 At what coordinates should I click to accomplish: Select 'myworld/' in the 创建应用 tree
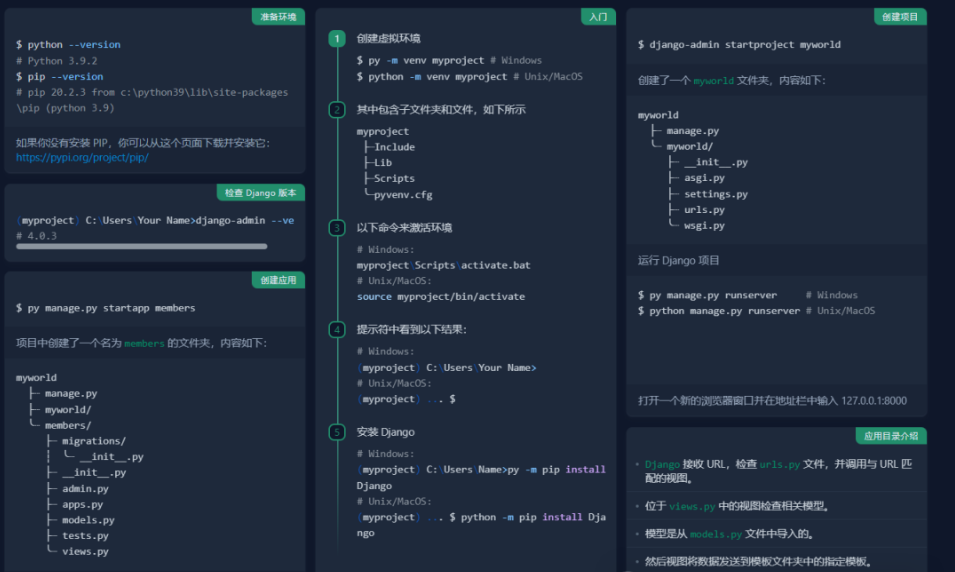point(68,409)
